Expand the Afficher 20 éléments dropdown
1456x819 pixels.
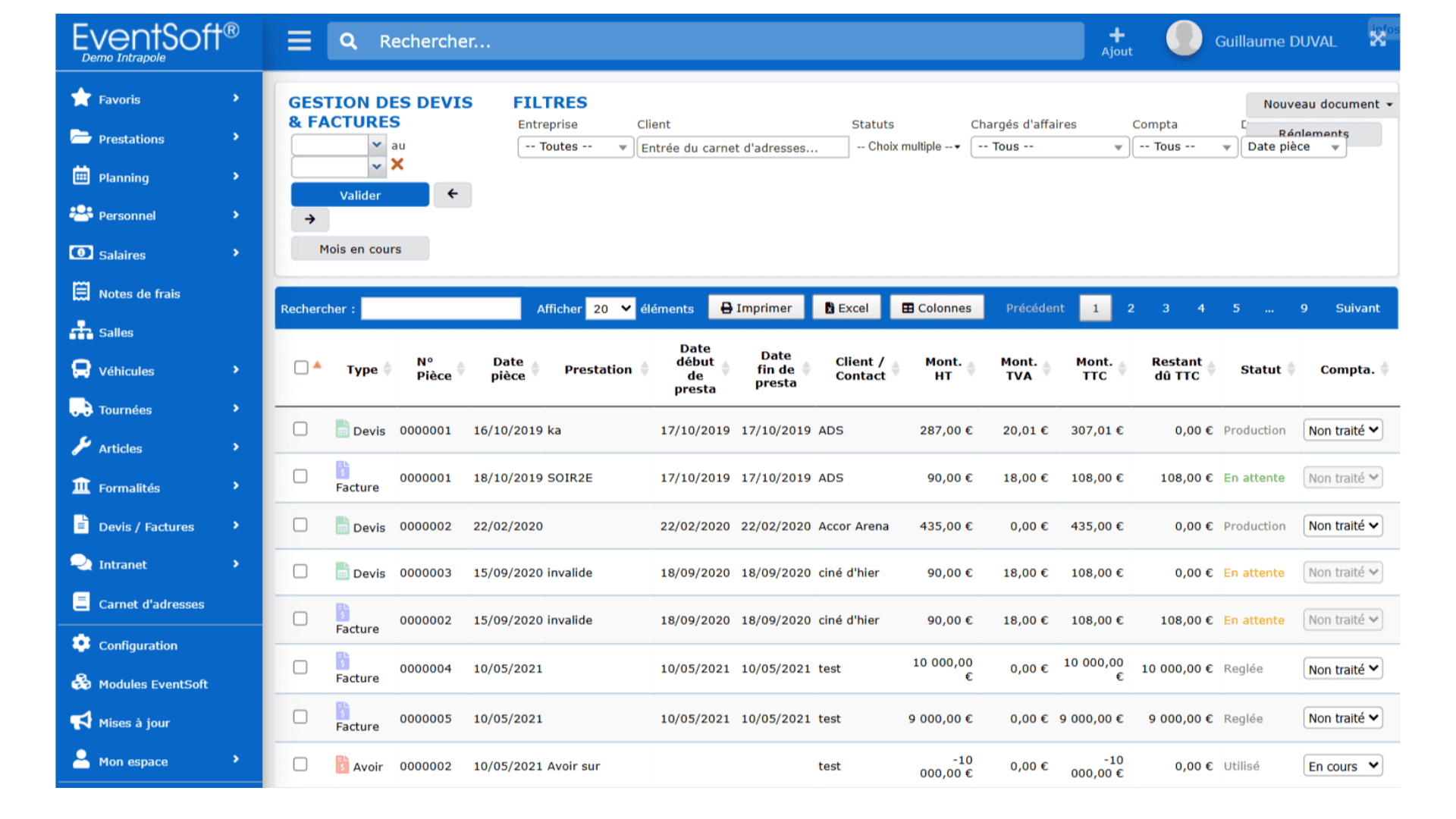point(610,309)
